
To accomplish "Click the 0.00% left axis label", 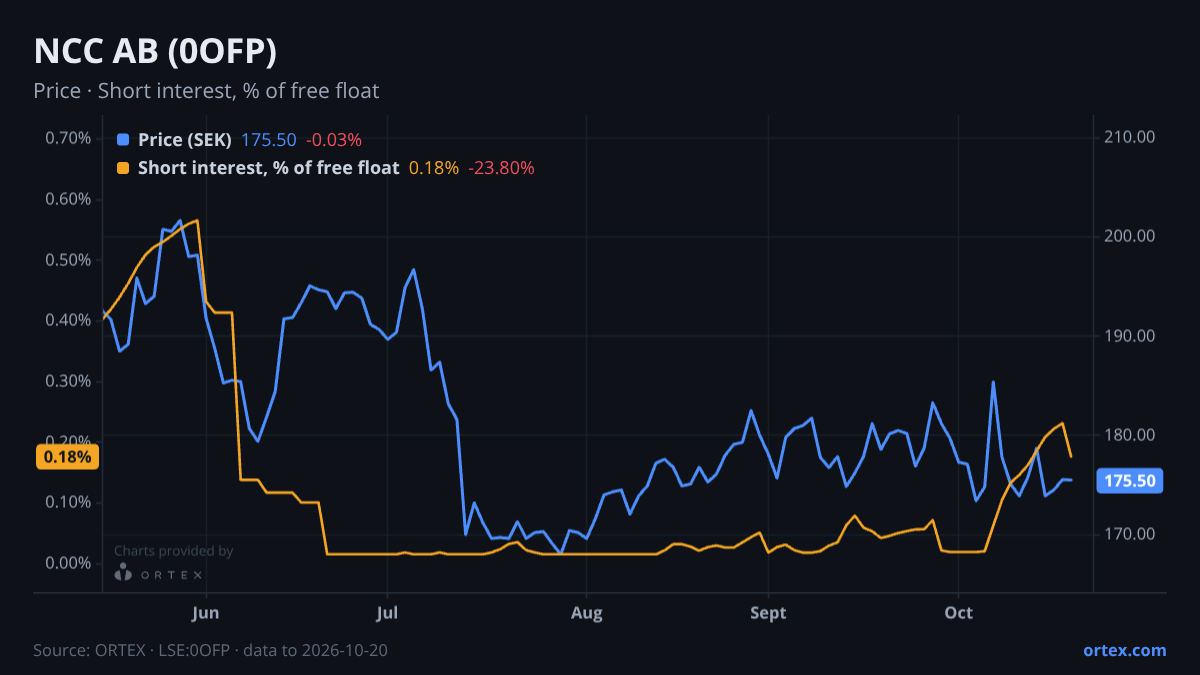I will tap(68, 563).
